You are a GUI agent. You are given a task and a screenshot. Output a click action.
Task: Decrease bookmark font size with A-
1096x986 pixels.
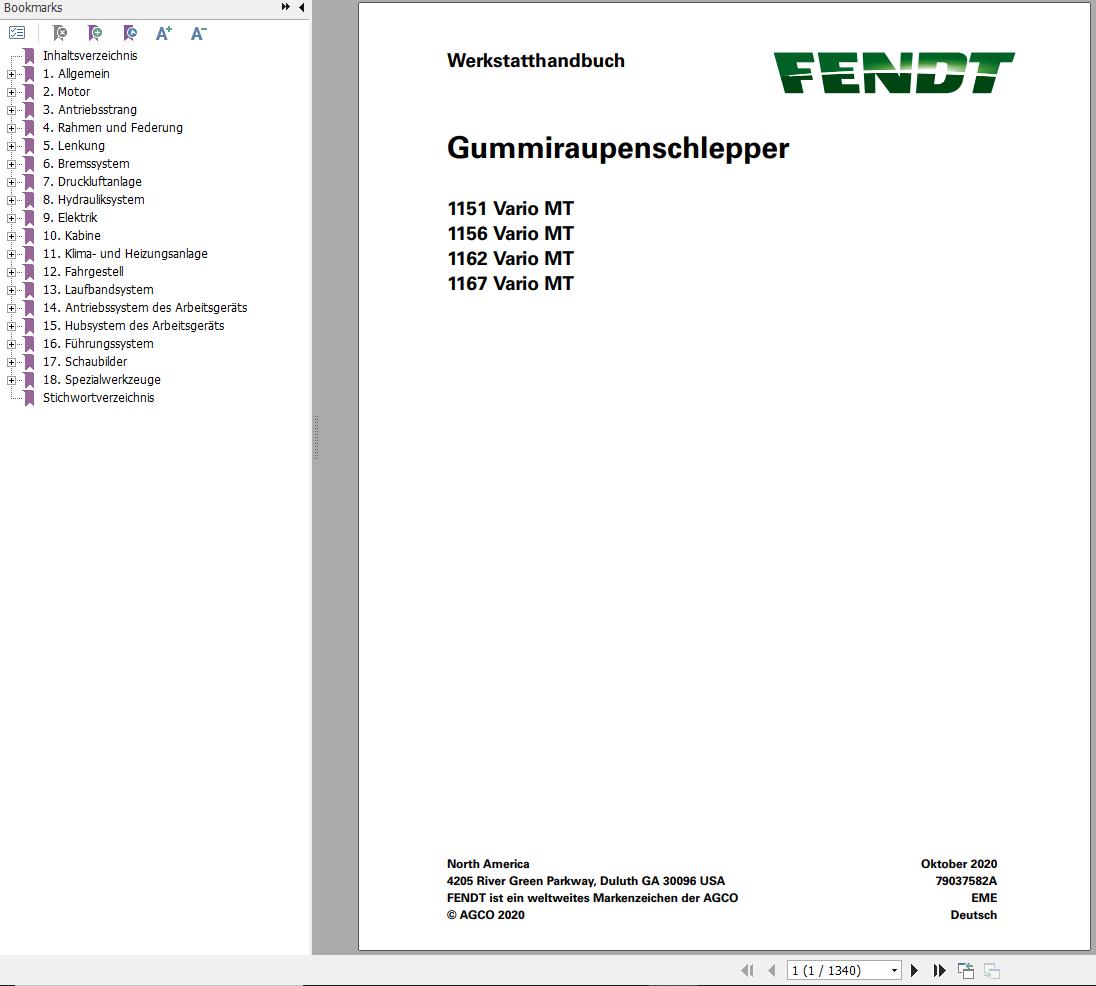point(199,33)
